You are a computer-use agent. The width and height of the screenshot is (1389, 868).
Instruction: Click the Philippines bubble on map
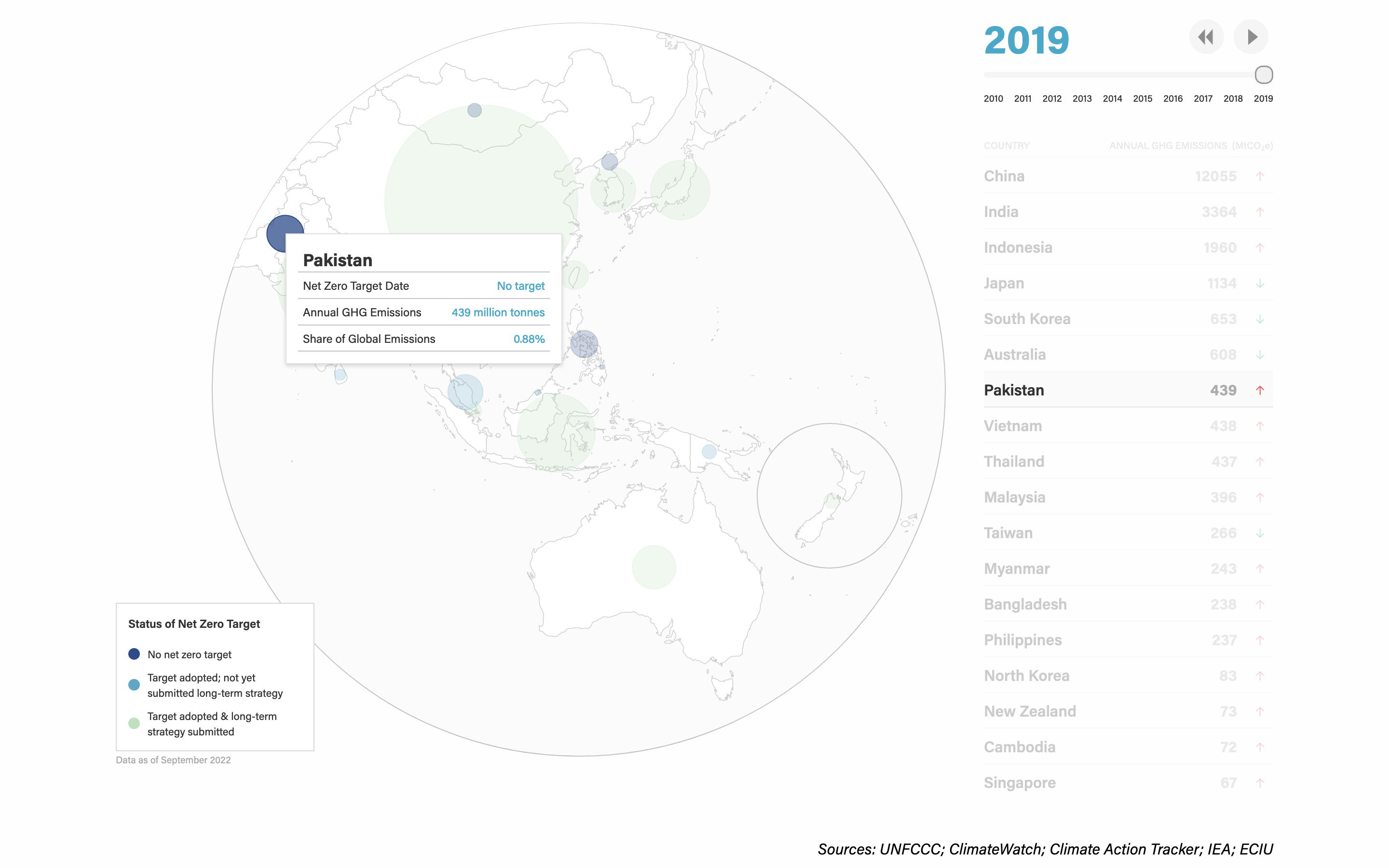(585, 344)
